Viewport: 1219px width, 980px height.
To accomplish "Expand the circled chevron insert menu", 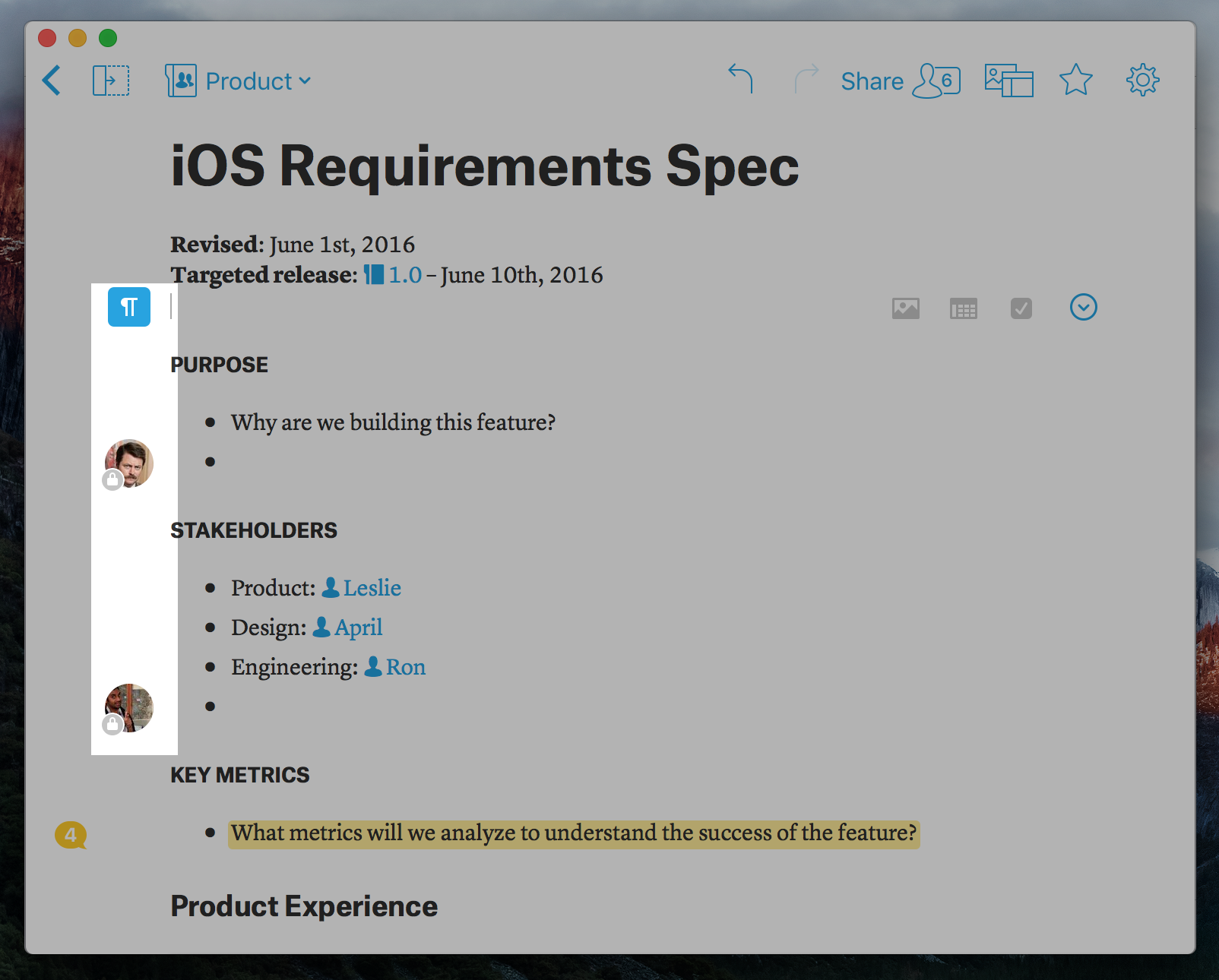I will (1083, 308).
